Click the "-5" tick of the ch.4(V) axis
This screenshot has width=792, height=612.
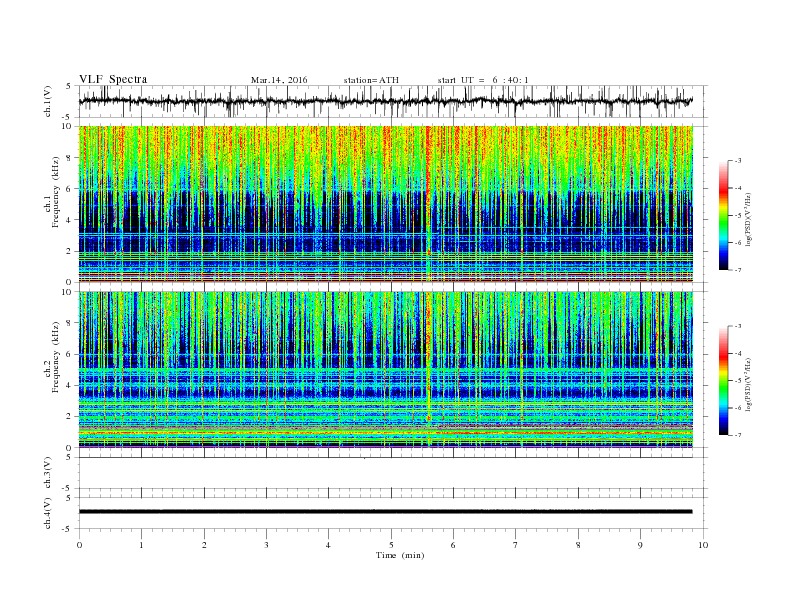coord(67,529)
